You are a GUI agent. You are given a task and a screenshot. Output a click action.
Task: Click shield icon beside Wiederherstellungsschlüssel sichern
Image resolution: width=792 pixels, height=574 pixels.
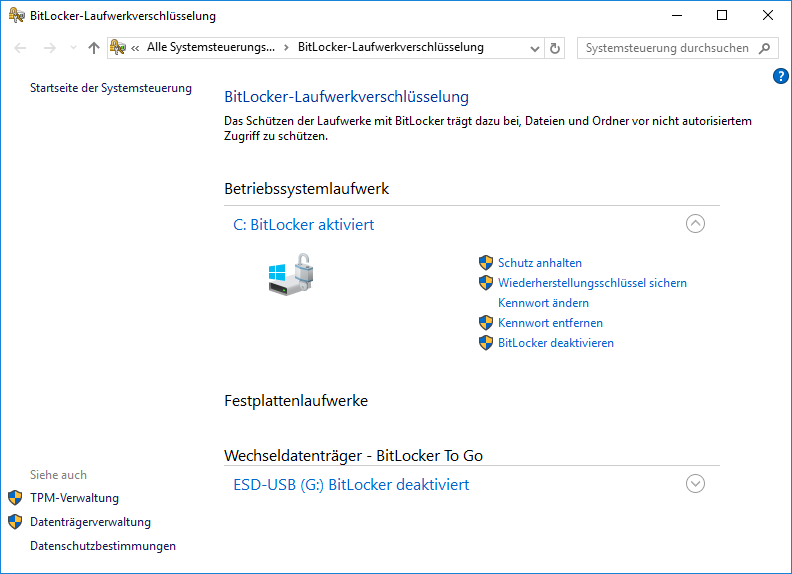pyautogui.click(x=485, y=282)
